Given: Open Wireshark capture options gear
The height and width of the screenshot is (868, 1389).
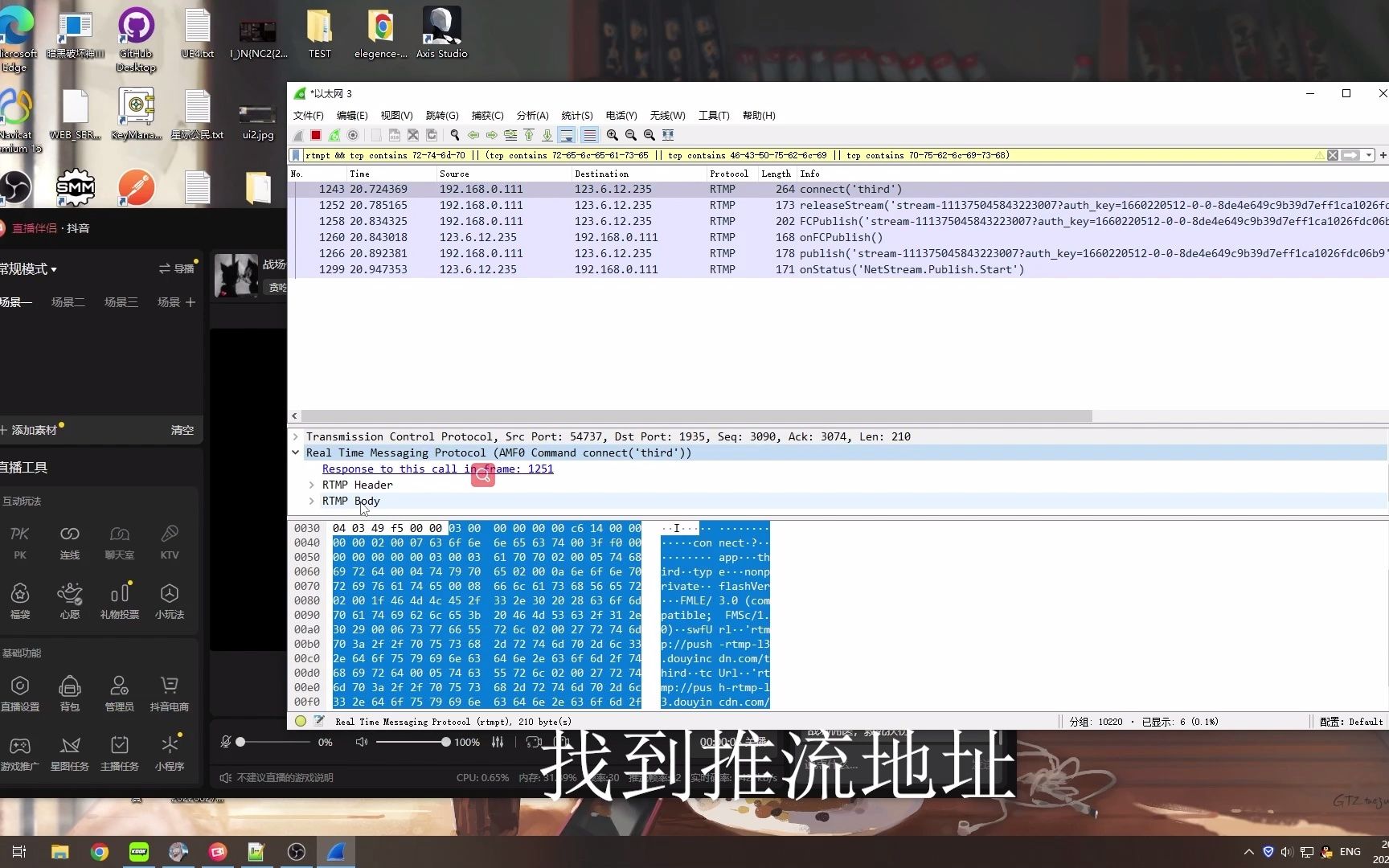Looking at the screenshot, I should click(353, 135).
